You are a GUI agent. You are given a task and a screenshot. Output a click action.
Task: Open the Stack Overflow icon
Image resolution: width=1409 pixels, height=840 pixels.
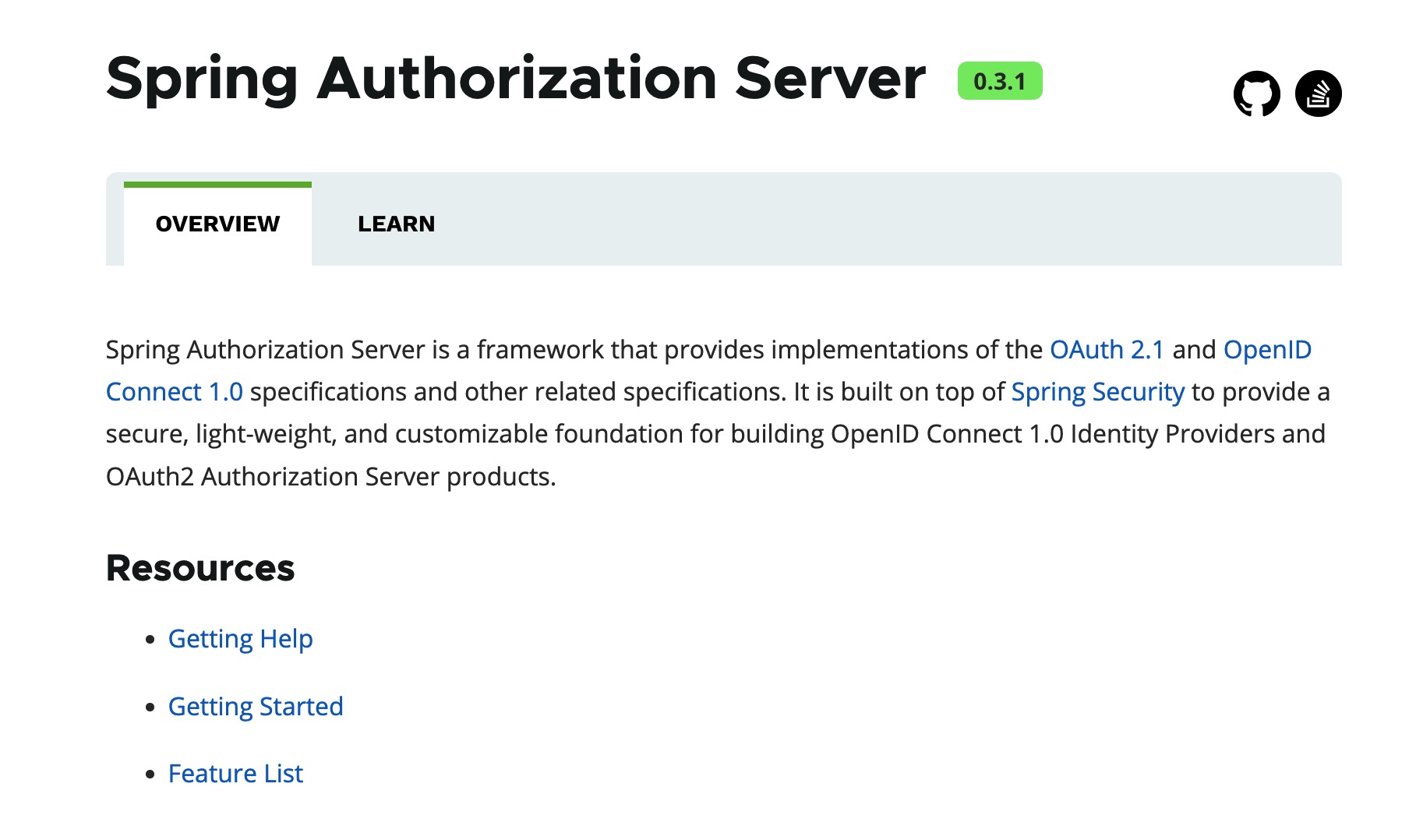(1318, 94)
